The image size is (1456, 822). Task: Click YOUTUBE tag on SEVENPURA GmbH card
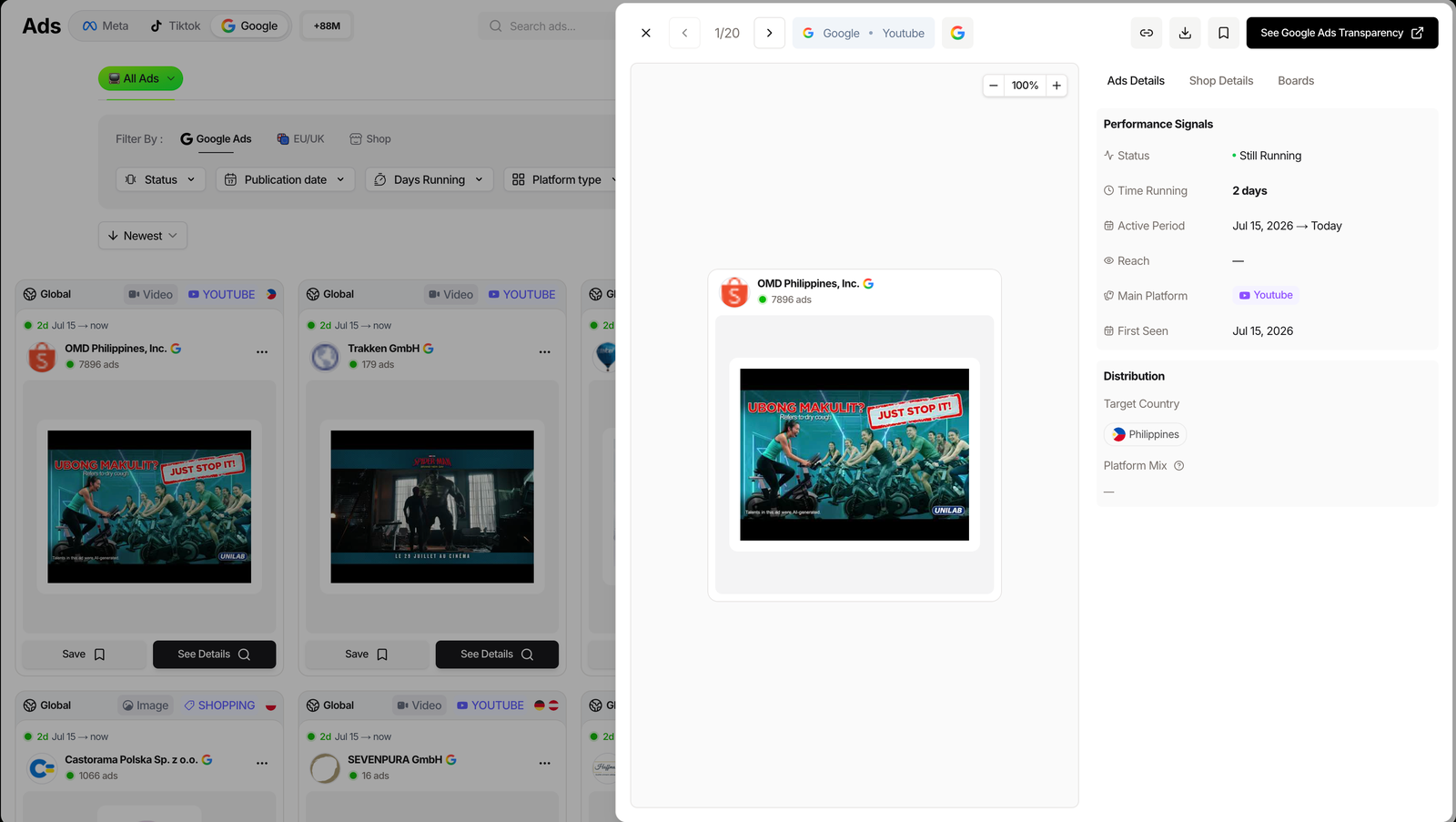490,705
